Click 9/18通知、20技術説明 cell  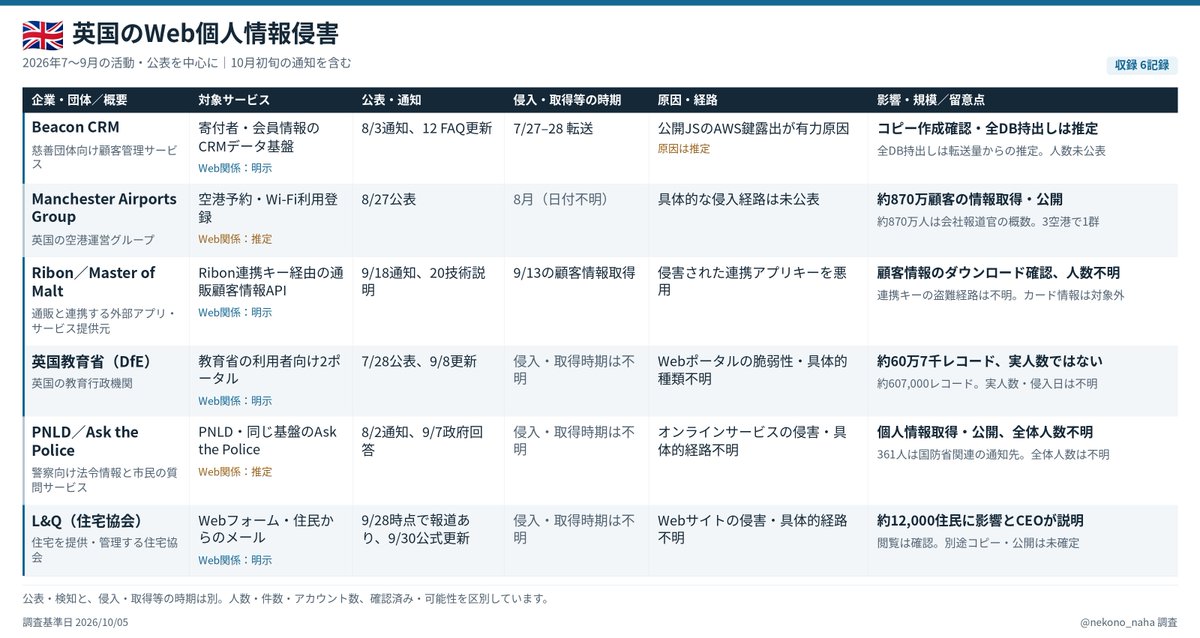click(426, 282)
